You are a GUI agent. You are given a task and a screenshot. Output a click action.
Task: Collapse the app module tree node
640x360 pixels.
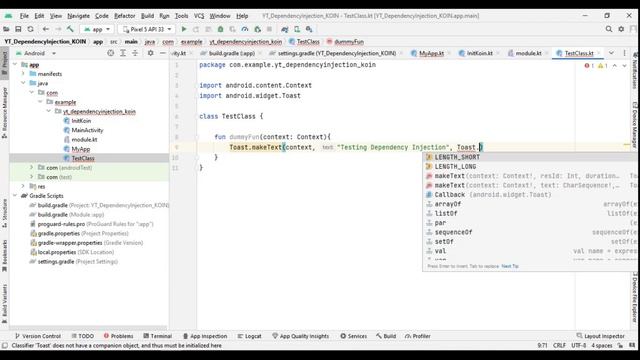click(x=15, y=64)
